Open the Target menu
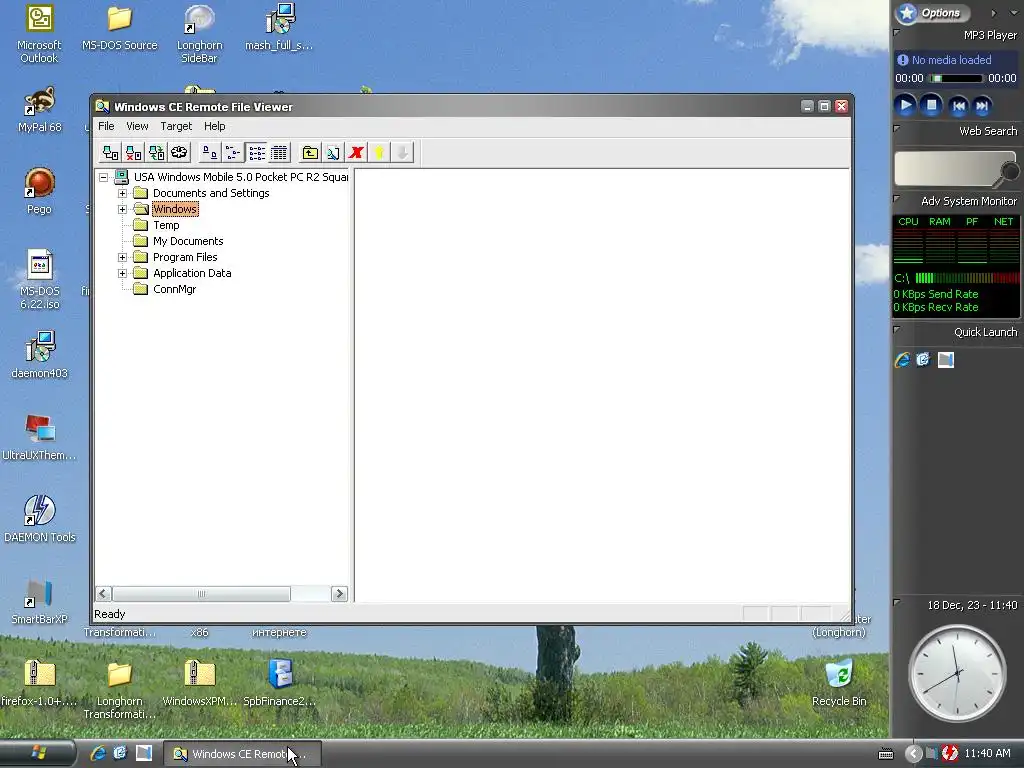Screen dimensions: 1024x768 (176, 126)
